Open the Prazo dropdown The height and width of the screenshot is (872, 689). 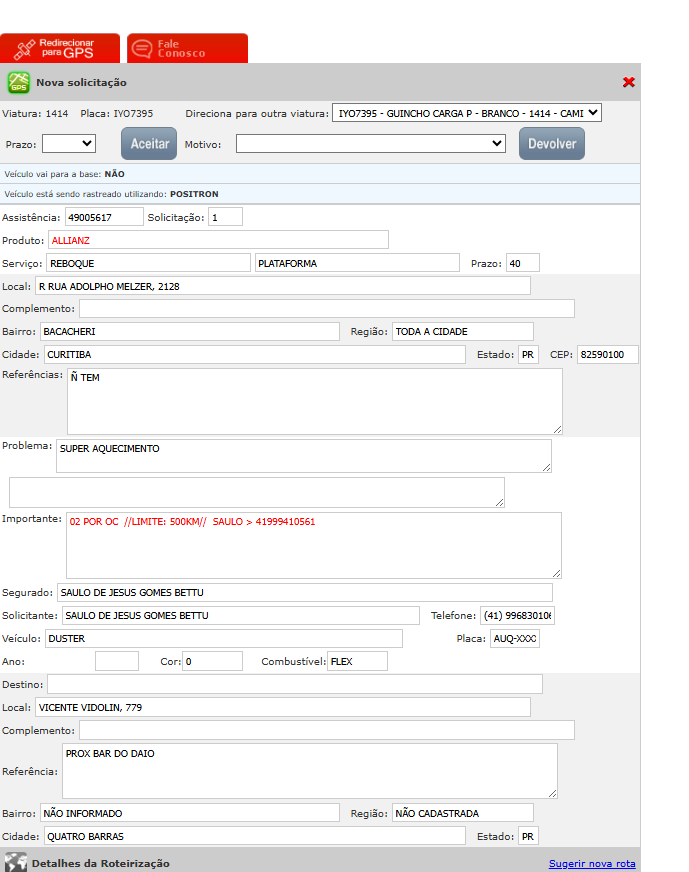point(68,144)
